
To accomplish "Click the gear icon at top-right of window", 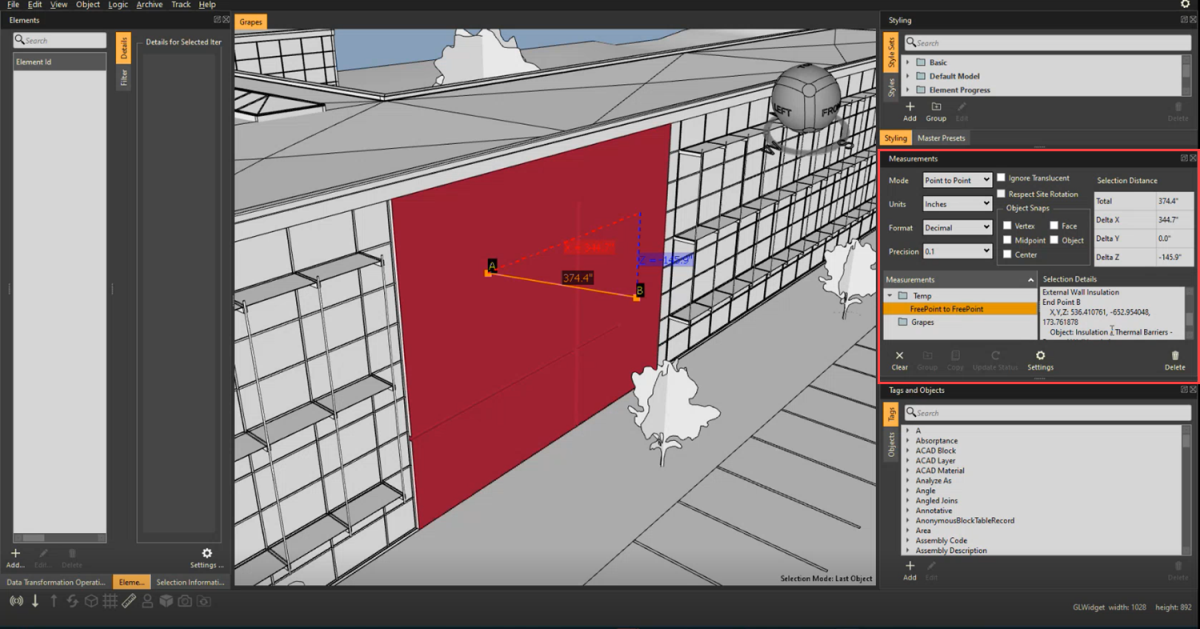I will (1186, 4).
